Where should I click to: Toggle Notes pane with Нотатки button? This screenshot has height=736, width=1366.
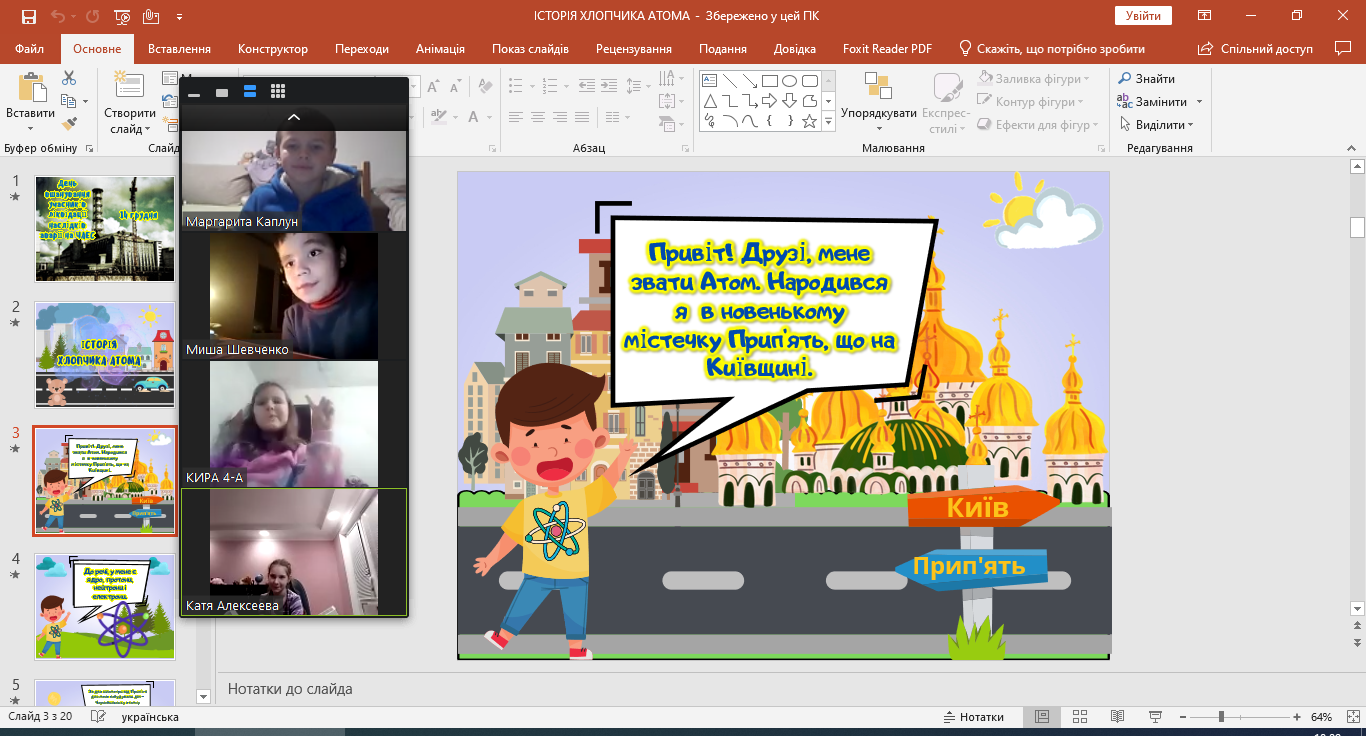coord(974,717)
